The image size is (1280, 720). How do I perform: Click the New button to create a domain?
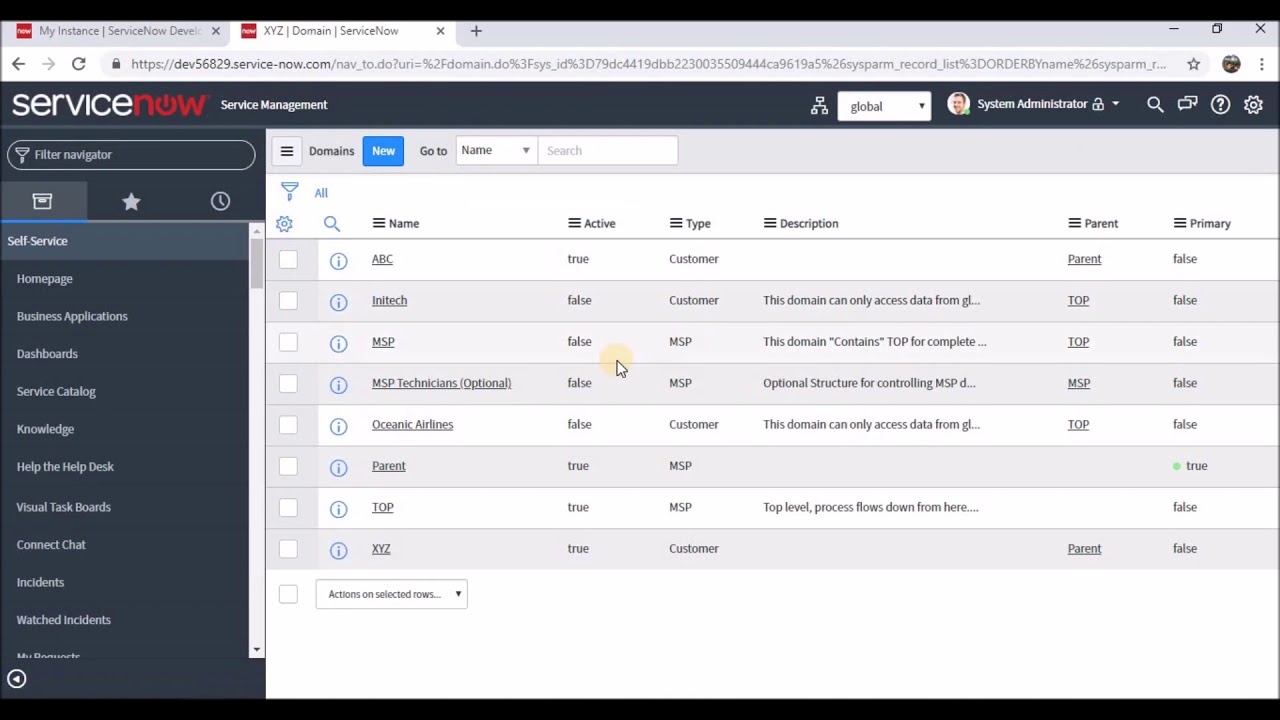383,150
